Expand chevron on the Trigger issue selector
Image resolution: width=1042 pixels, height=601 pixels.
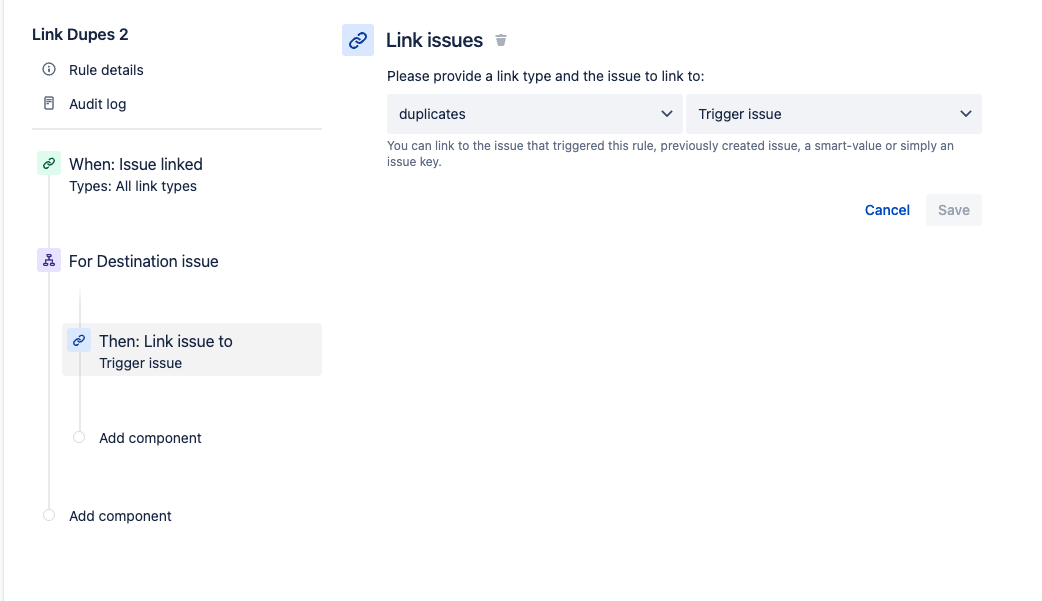point(966,114)
